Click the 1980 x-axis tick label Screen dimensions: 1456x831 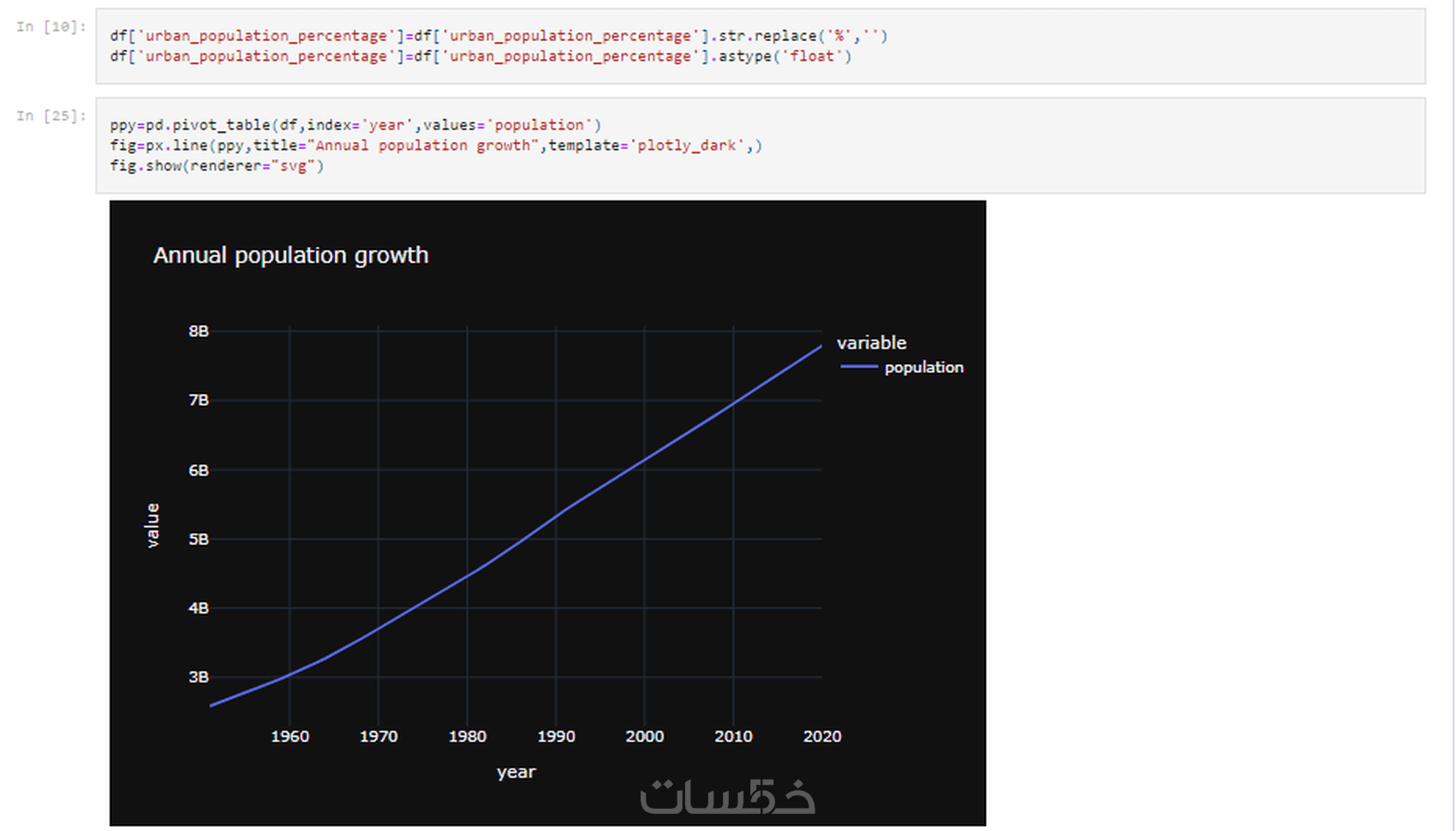pyautogui.click(x=468, y=737)
